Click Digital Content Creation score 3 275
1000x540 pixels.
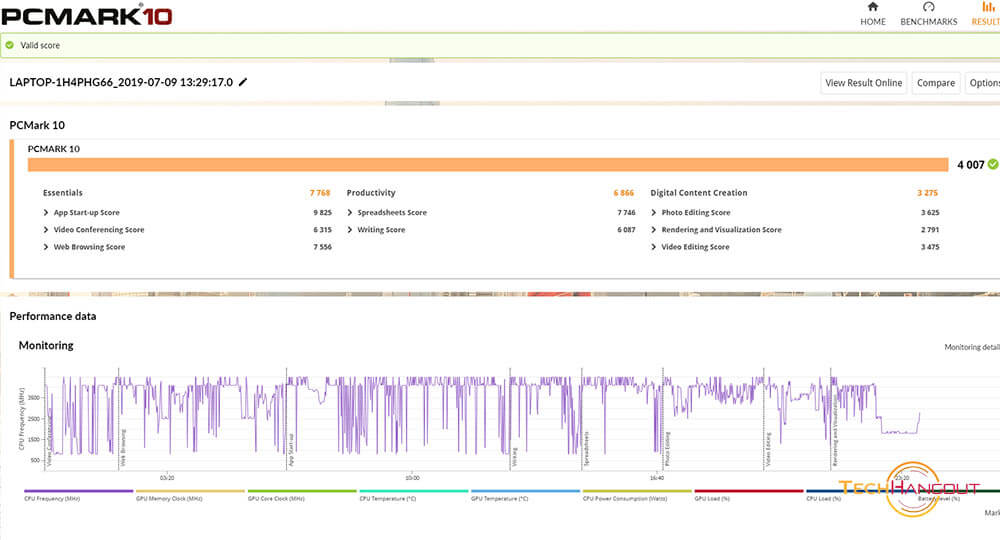click(927, 193)
